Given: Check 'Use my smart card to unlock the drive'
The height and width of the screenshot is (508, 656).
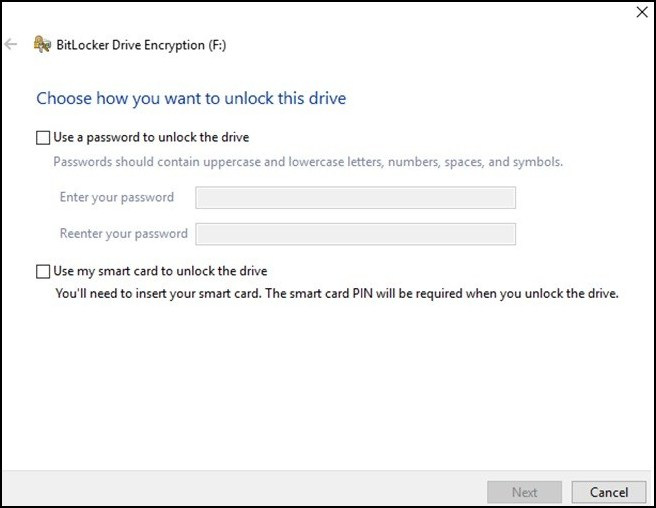Looking at the screenshot, I should [43, 272].
